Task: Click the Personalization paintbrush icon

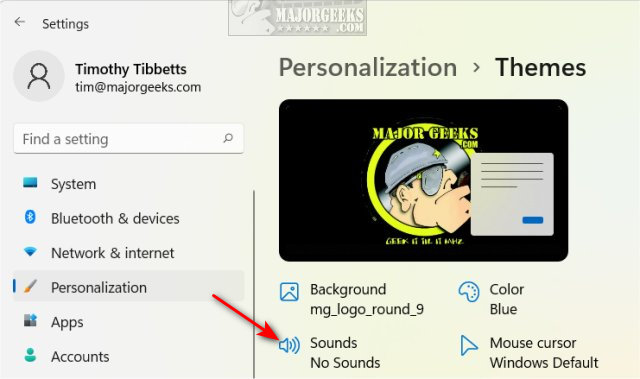Action: click(31, 286)
